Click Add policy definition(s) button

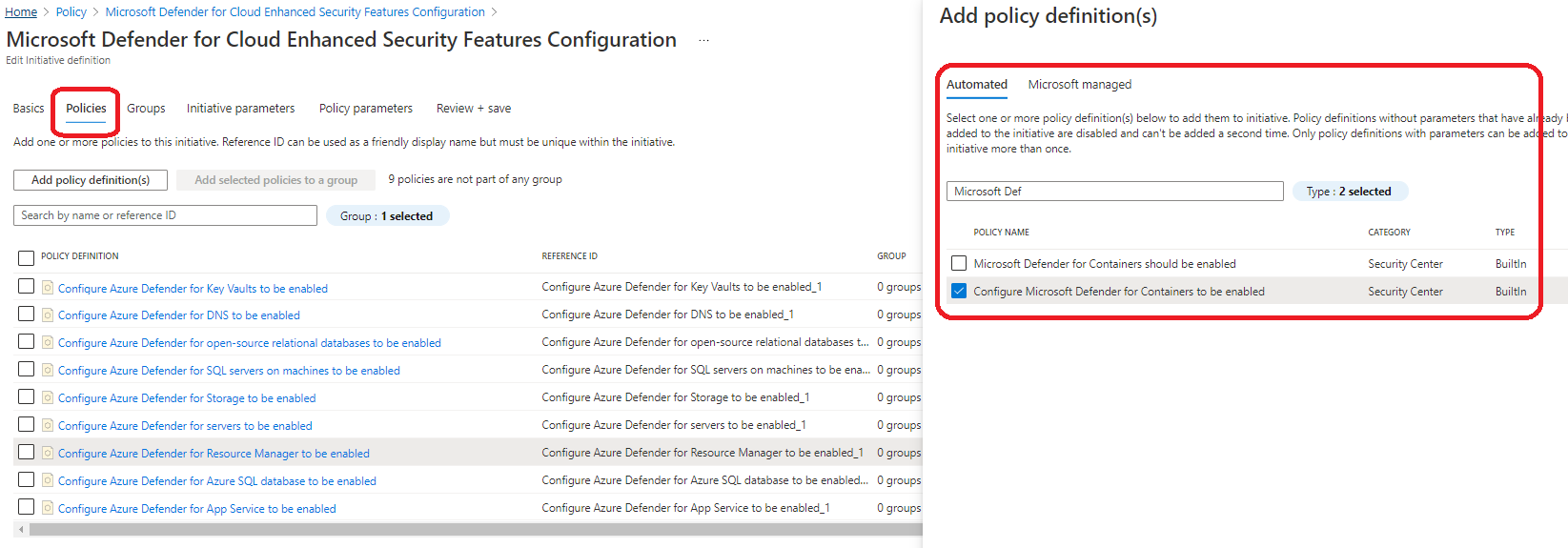91,180
